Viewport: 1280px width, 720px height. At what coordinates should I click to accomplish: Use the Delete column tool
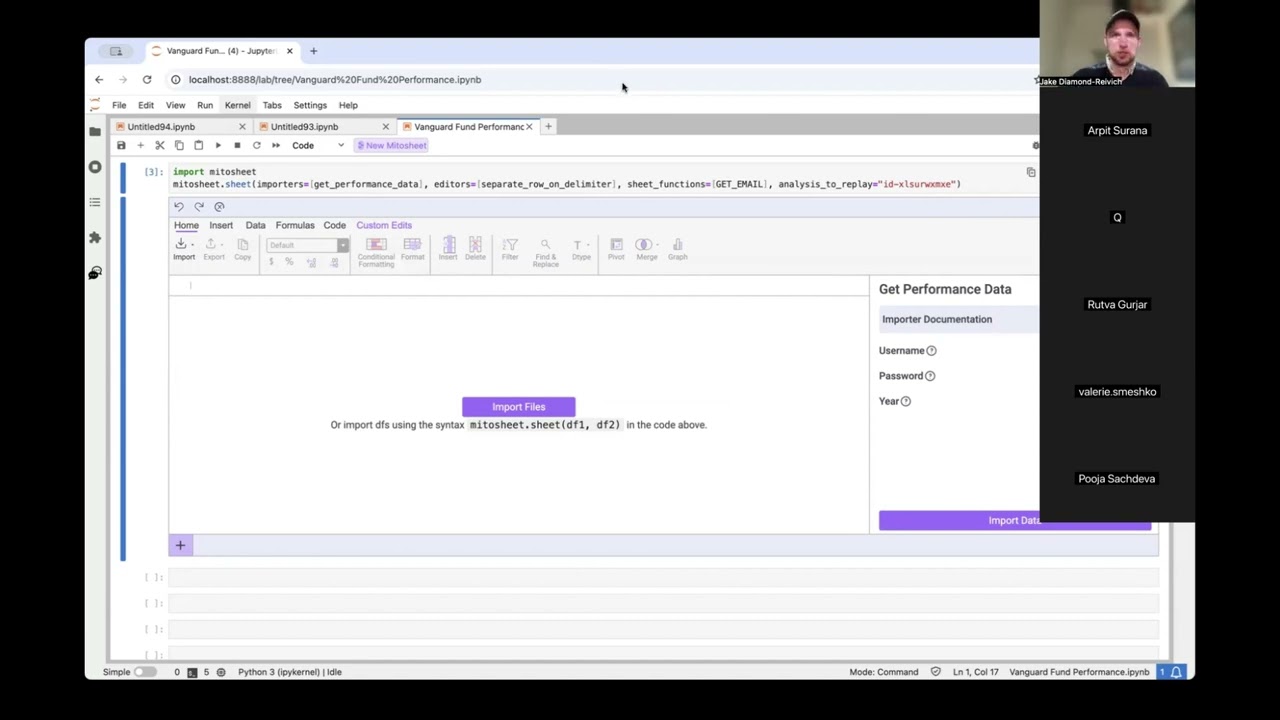pyautogui.click(x=475, y=250)
